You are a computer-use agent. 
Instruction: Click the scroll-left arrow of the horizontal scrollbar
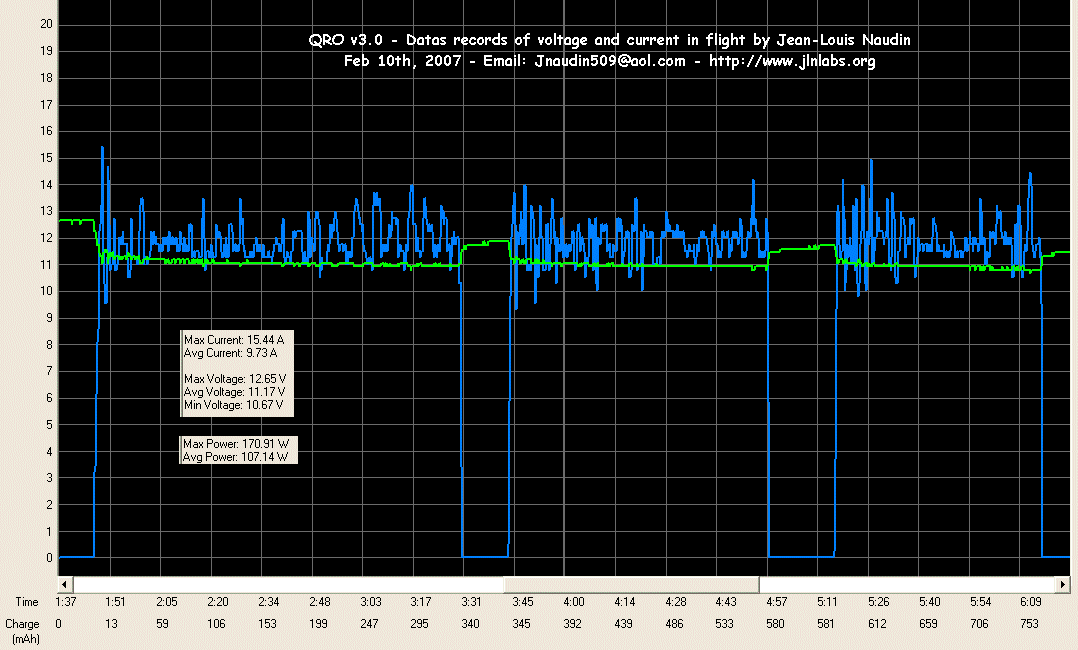tap(65, 585)
